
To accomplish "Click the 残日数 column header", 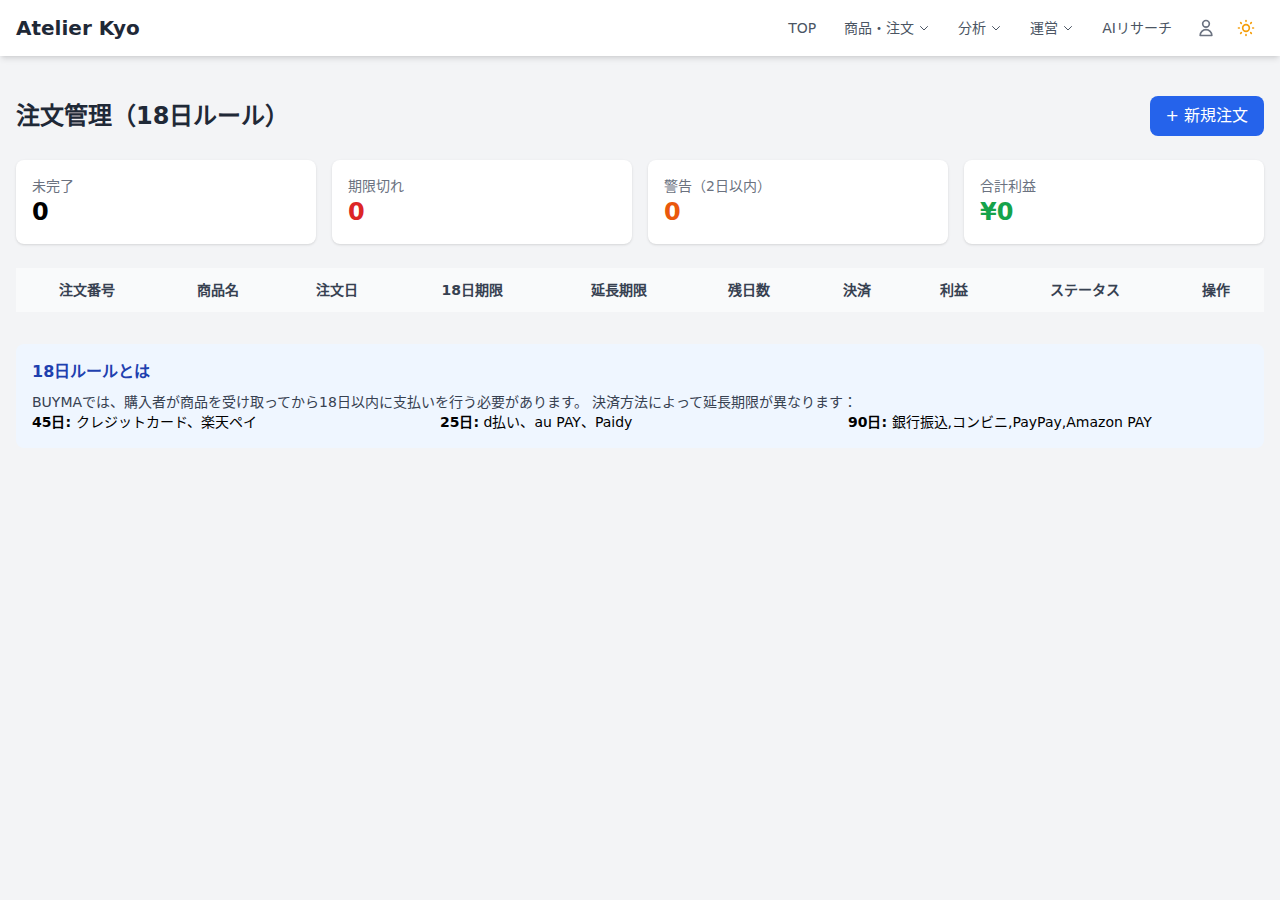I will (x=749, y=290).
